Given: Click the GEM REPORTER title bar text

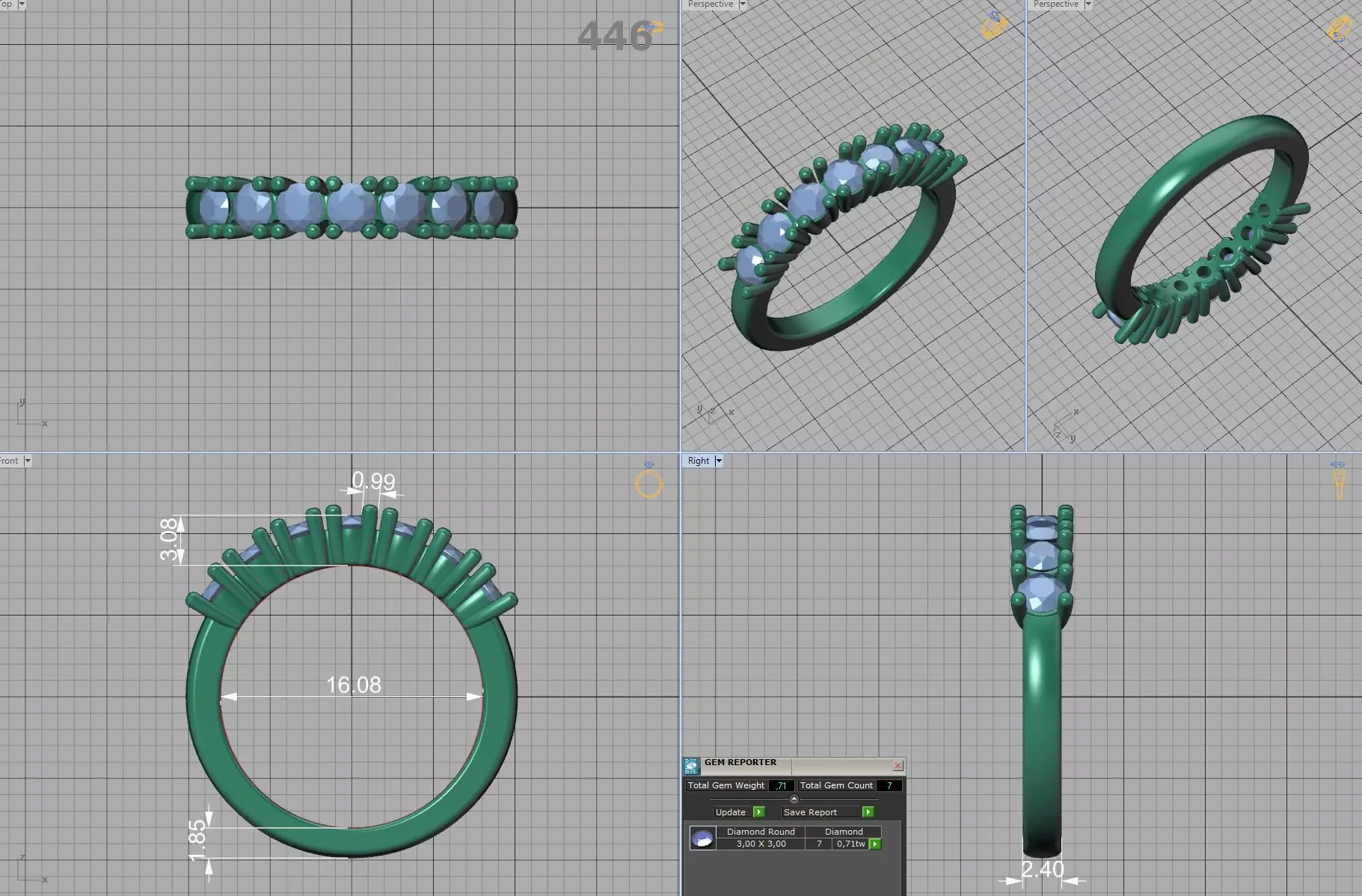Looking at the screenshot, I should [740, 763].
